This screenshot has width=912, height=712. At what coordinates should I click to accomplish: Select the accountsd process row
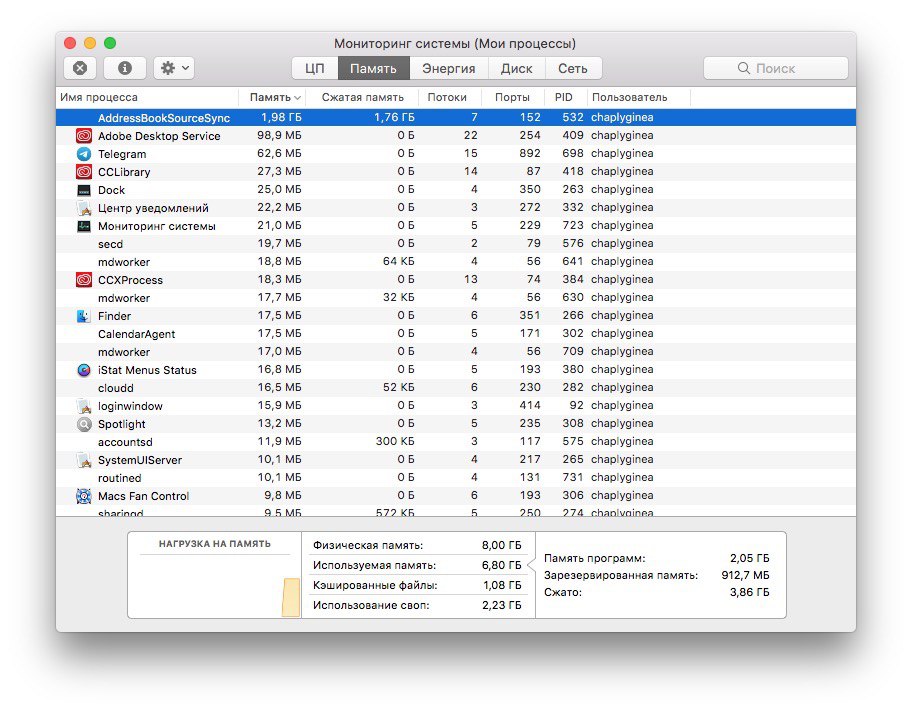[x=456, y=442]
